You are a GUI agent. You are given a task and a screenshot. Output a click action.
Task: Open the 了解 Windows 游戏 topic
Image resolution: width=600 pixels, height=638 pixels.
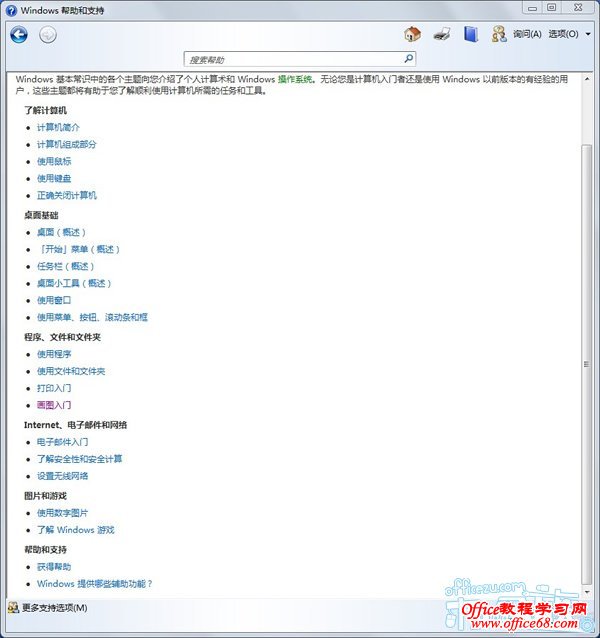point(76,530)
